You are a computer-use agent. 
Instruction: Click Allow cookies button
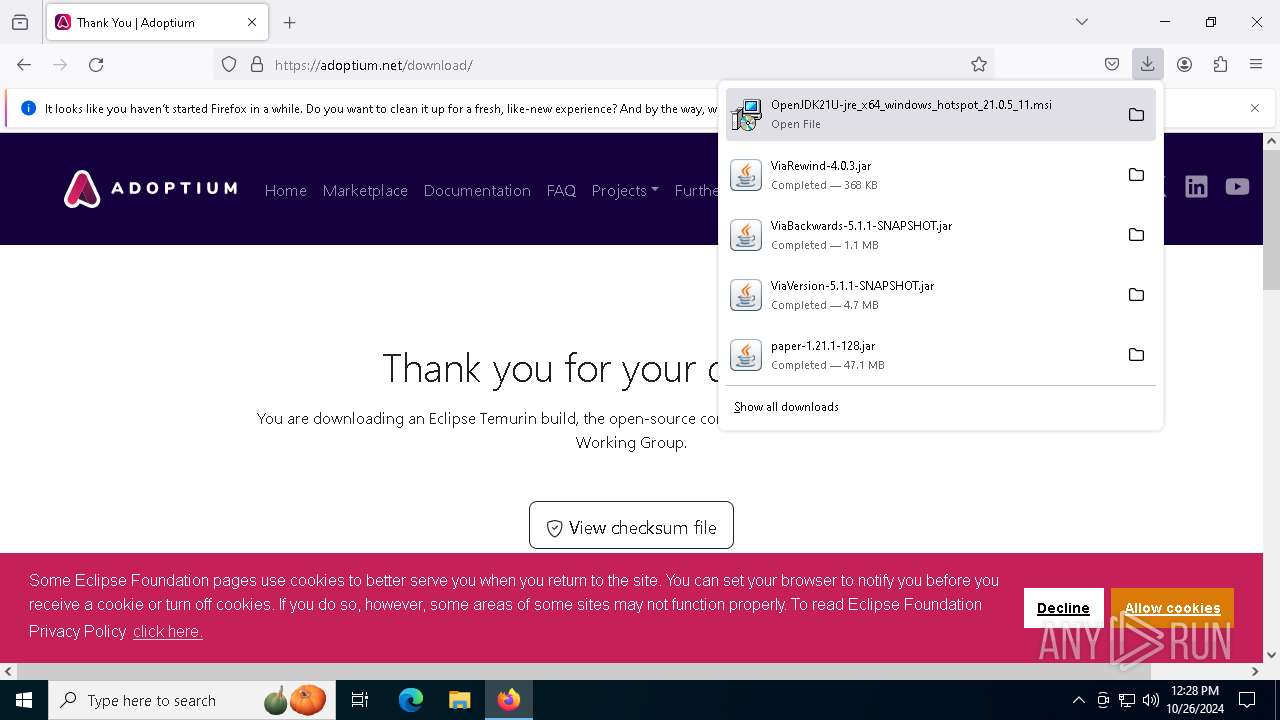pos(1172,608)
